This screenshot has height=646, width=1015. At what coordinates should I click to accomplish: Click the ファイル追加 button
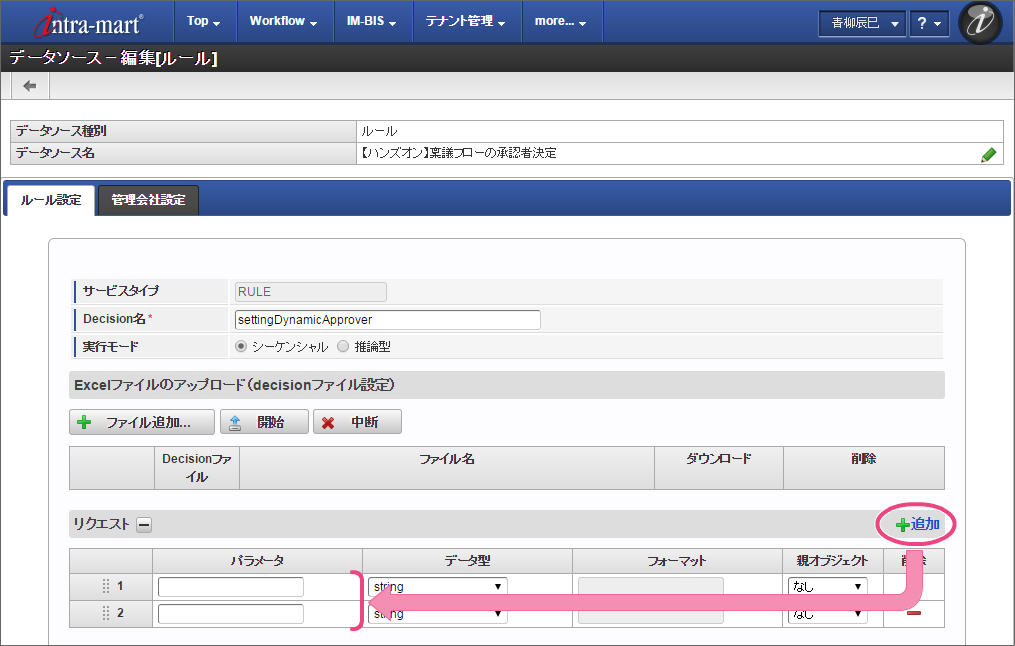pyautogui.click(x=142, y=422)
